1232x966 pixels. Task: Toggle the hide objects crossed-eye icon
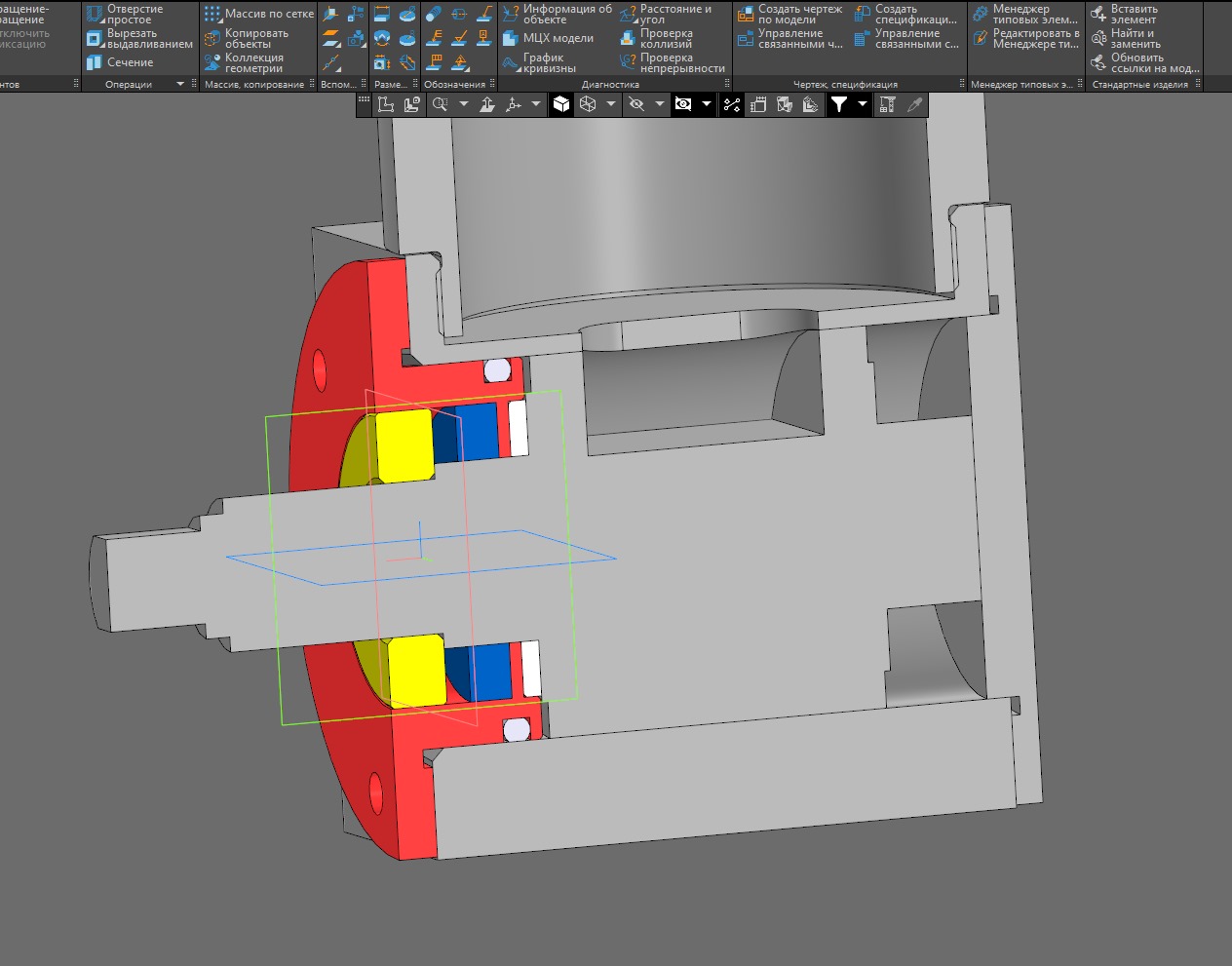coord(636,104)
